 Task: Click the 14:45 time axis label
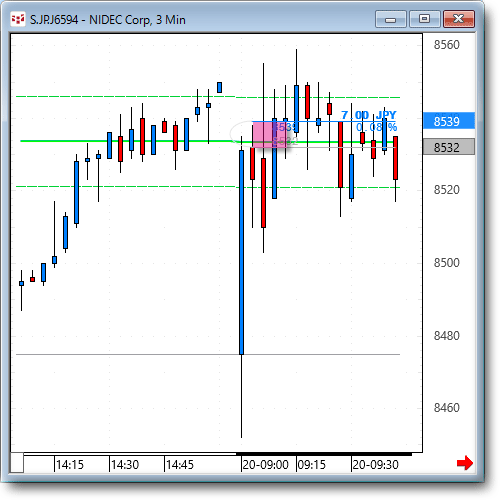coord(180,465)
